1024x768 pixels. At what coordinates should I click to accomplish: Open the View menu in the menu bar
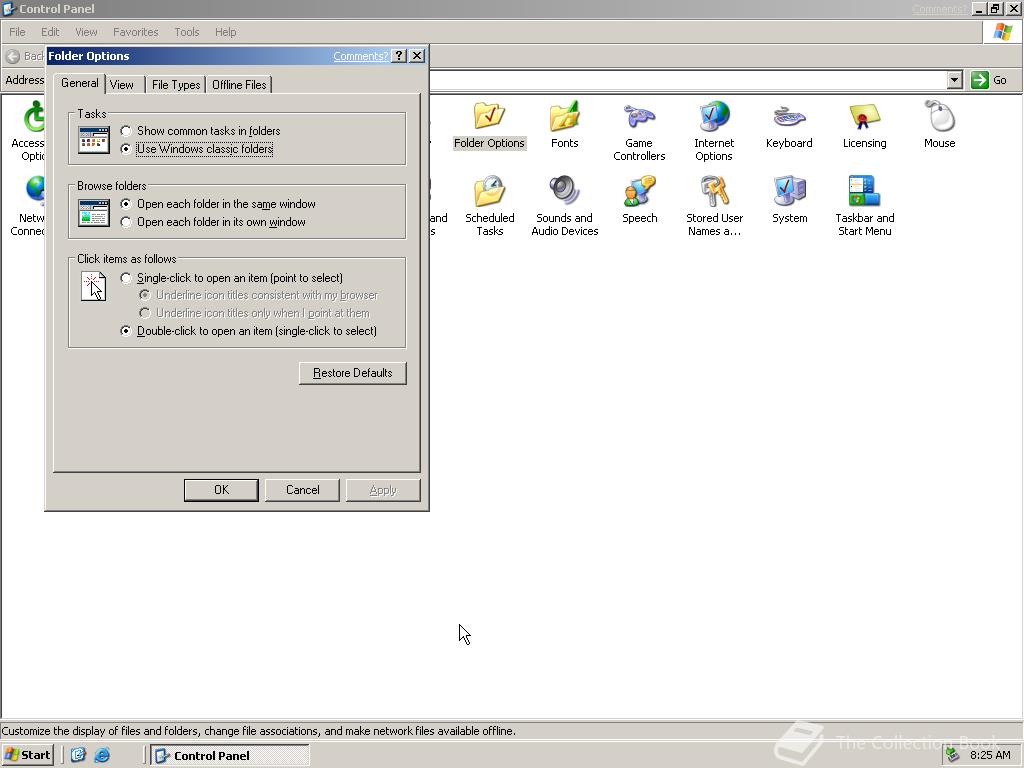[86, 32]
